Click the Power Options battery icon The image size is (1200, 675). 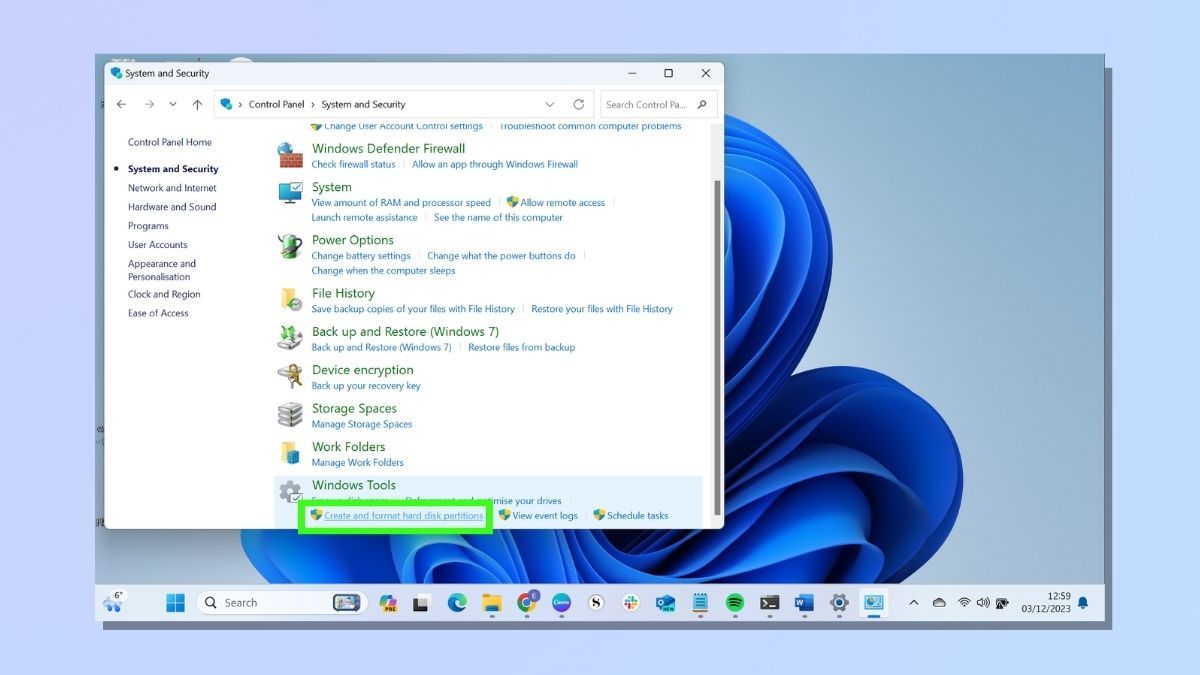pyautogui.click(x=290, y=246)
